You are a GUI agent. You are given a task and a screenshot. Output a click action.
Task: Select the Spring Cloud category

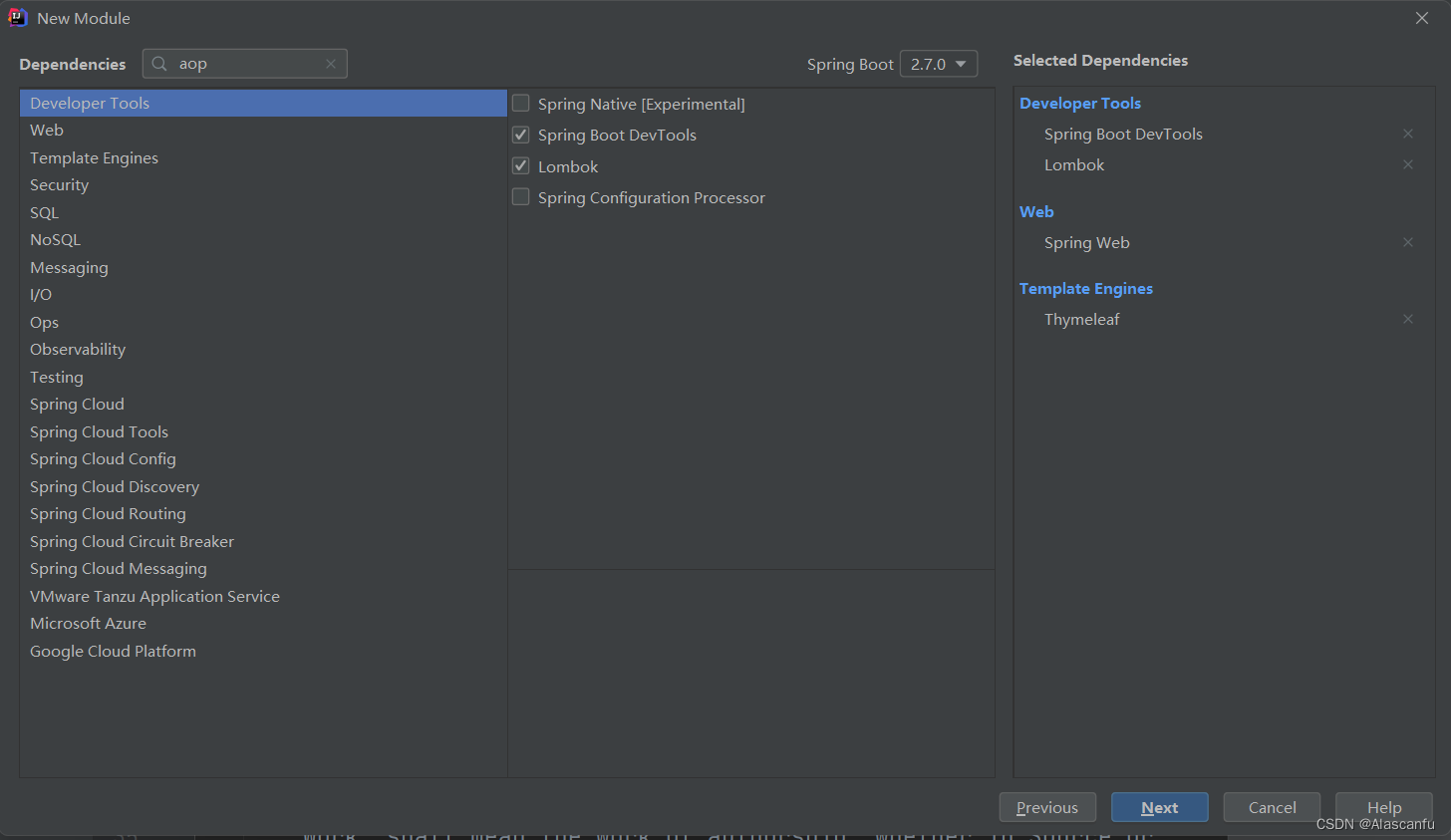pyautogui.click(x=263, y=405)
